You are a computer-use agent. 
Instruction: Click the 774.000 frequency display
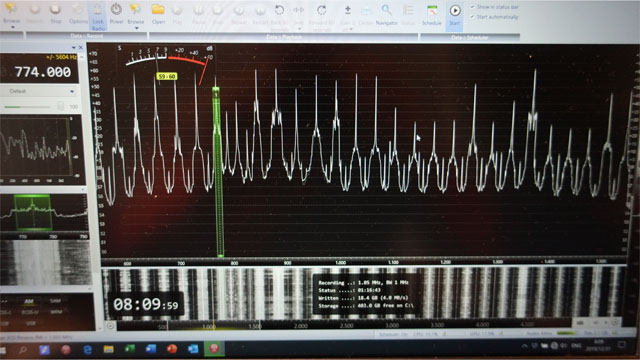coord(42,72)
